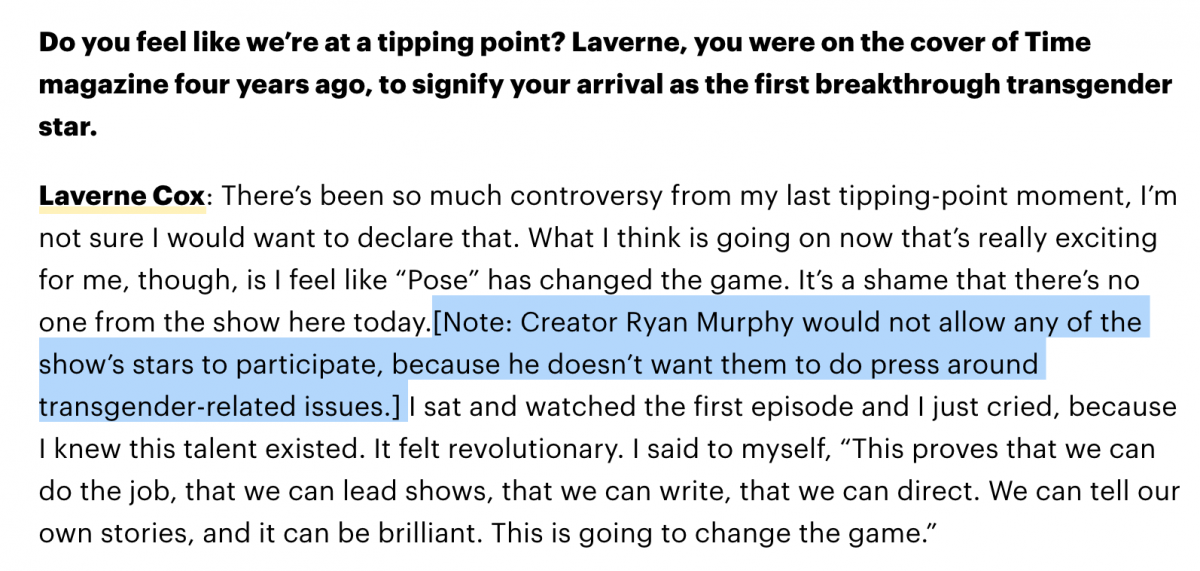Image resolution: width=1200 pixels, height=571 pixels.
Task: Click the highlighted phrase 'transgender-related issues.]'
Action: tap(221, 408)
